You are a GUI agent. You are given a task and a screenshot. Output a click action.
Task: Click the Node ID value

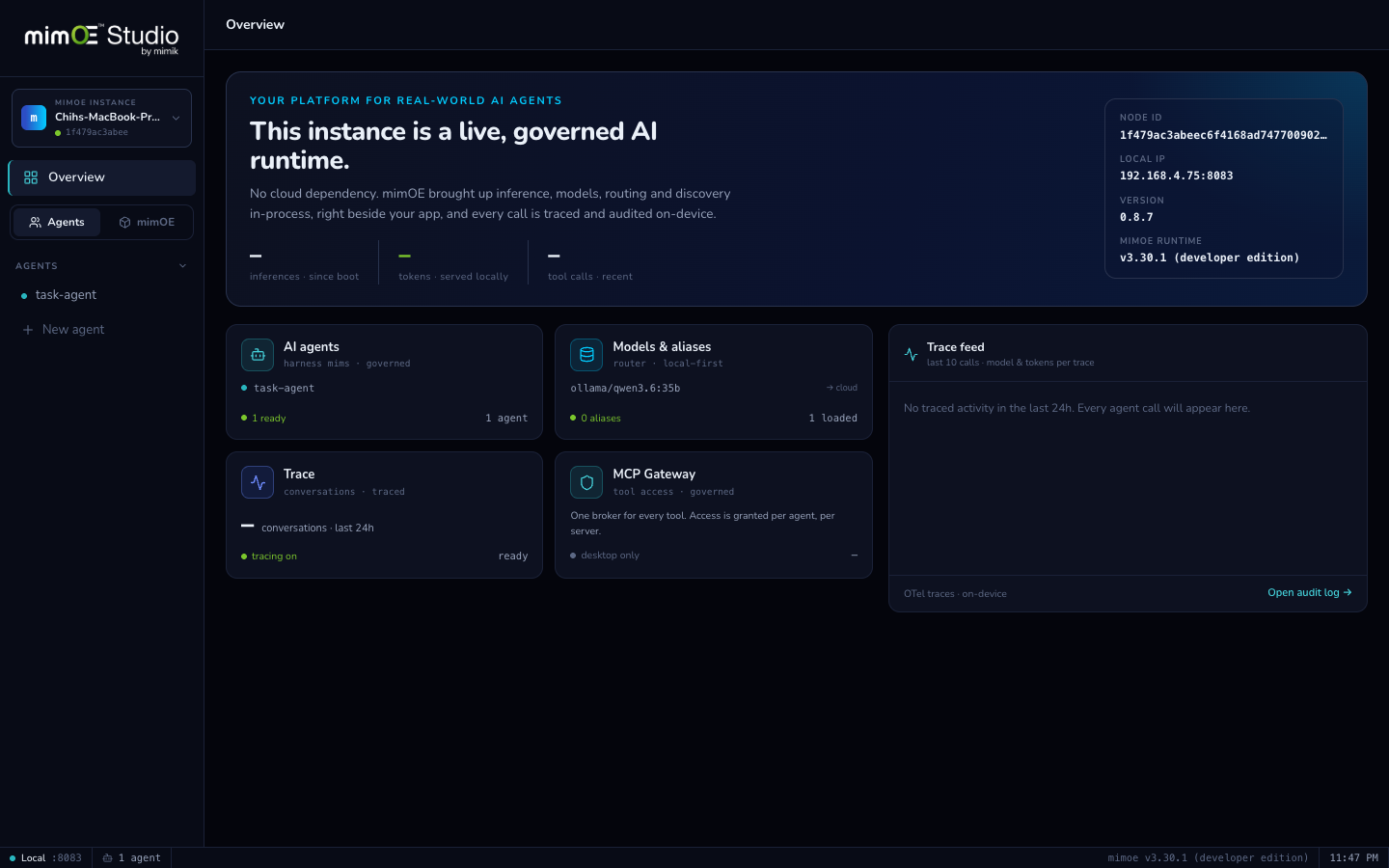click(x=1223, y=136)
